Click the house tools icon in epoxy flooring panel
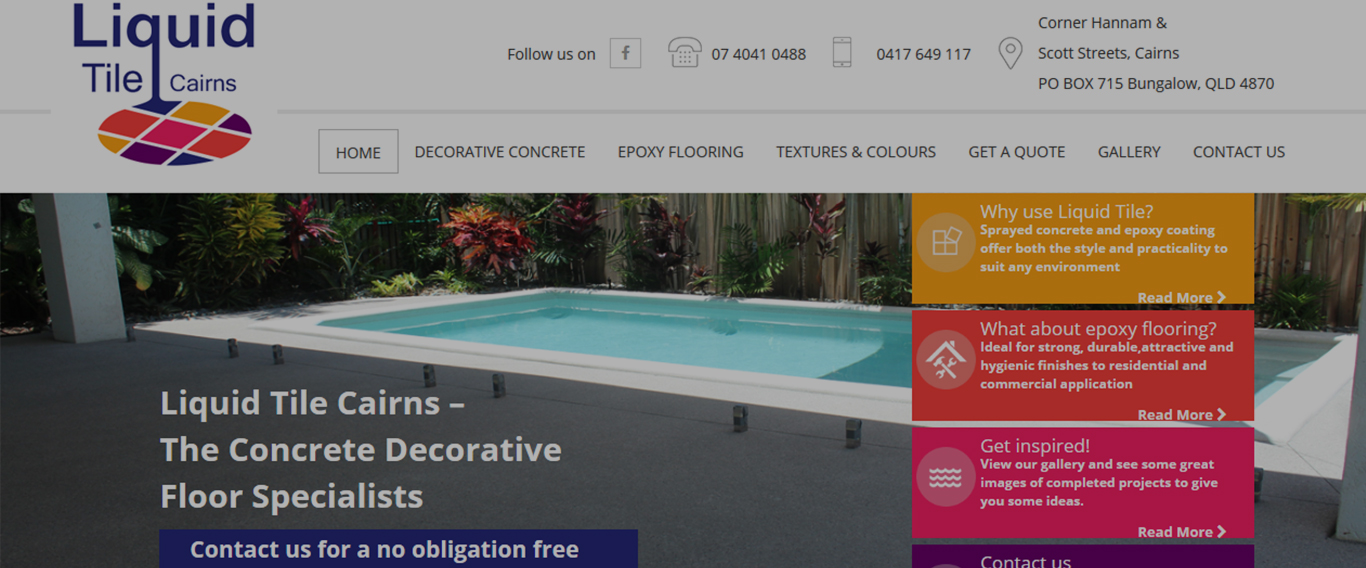 [945, 360]
